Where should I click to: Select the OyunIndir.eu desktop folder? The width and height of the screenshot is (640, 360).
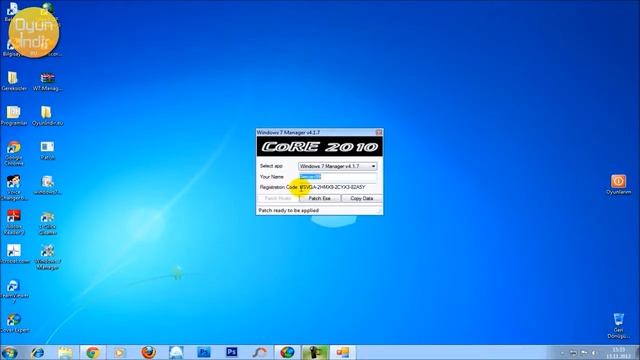coord(47,116)
